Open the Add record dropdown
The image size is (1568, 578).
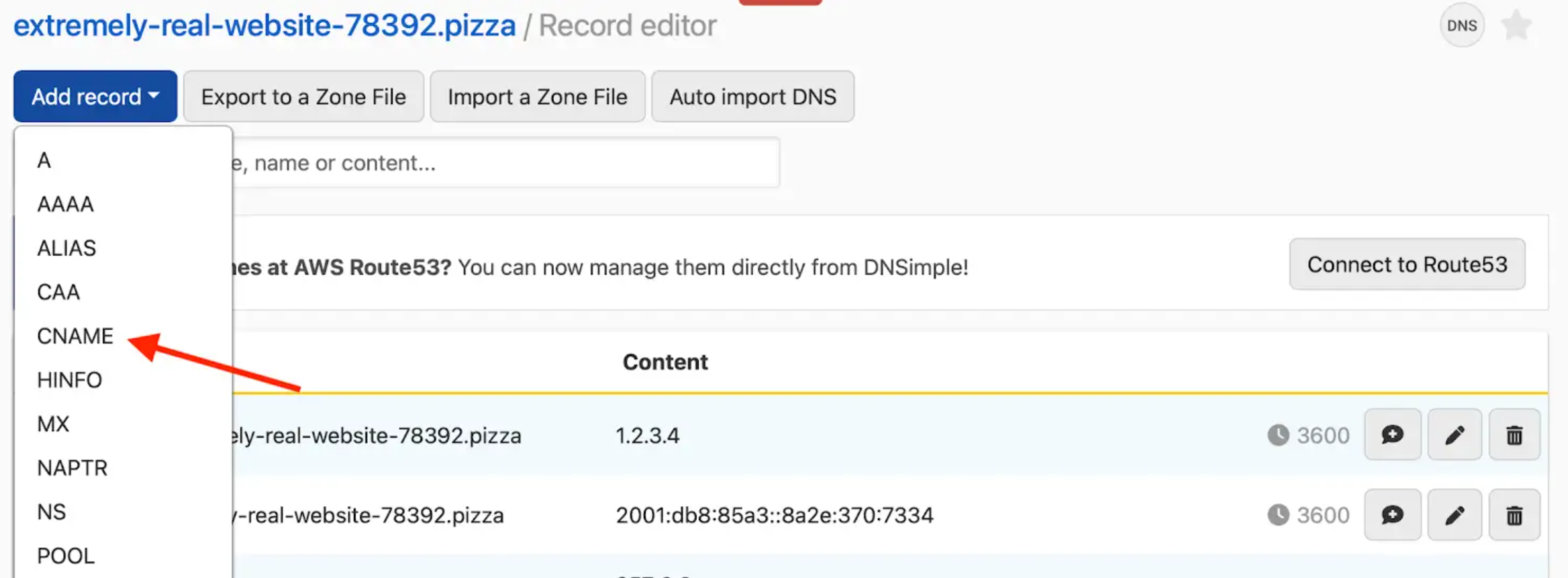(95, 96)
